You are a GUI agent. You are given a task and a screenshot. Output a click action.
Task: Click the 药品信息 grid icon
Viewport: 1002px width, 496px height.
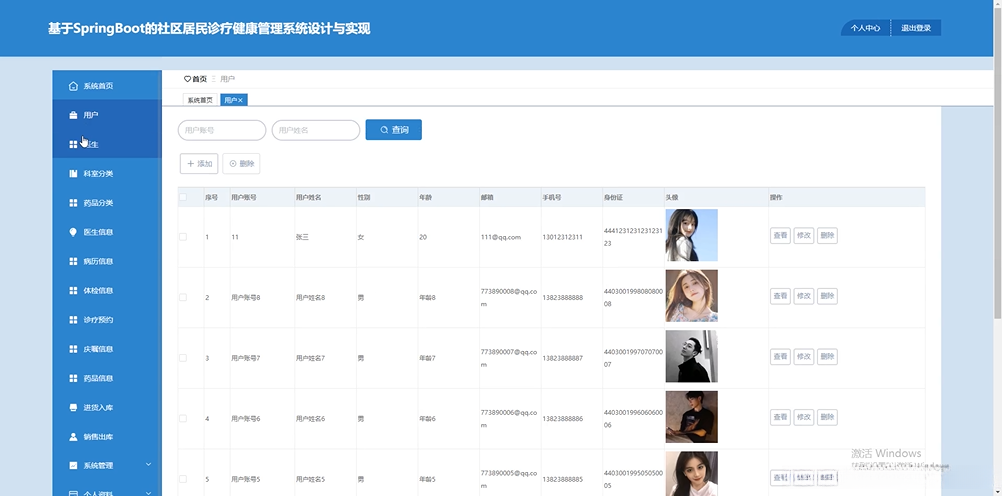tap(73, 378)
